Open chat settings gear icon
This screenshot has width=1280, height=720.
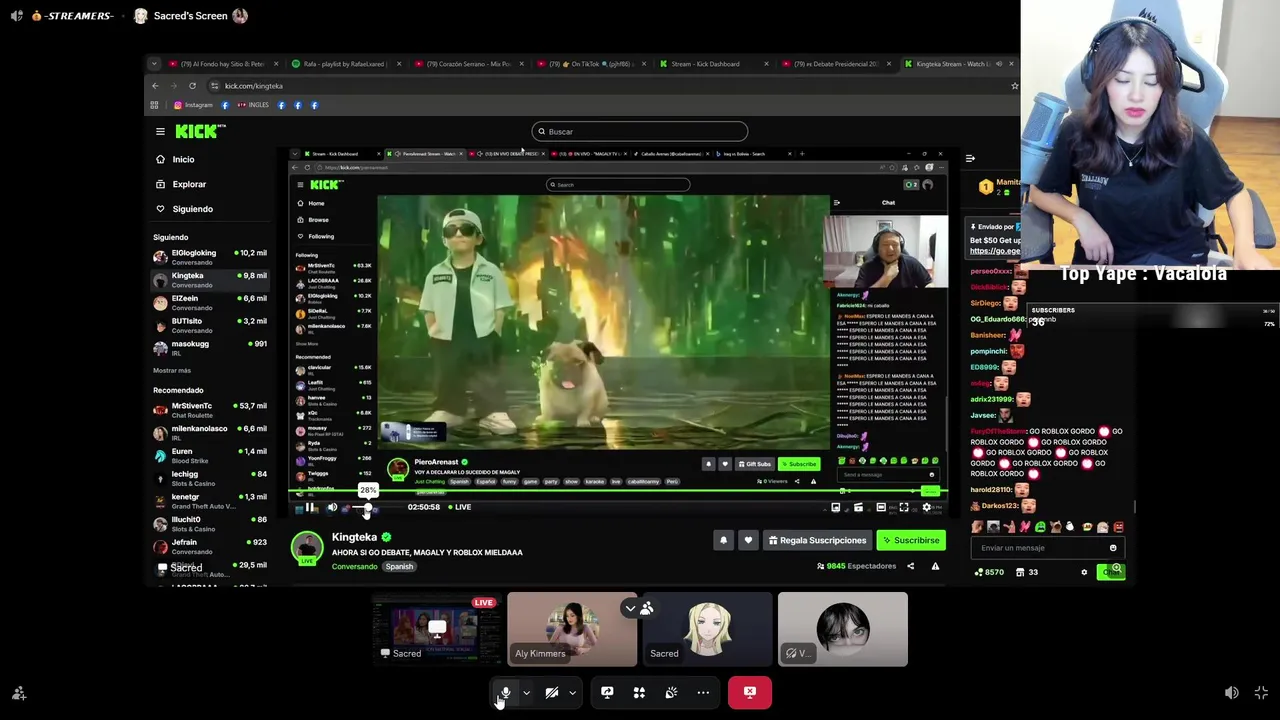click(x=1084, y=572)
